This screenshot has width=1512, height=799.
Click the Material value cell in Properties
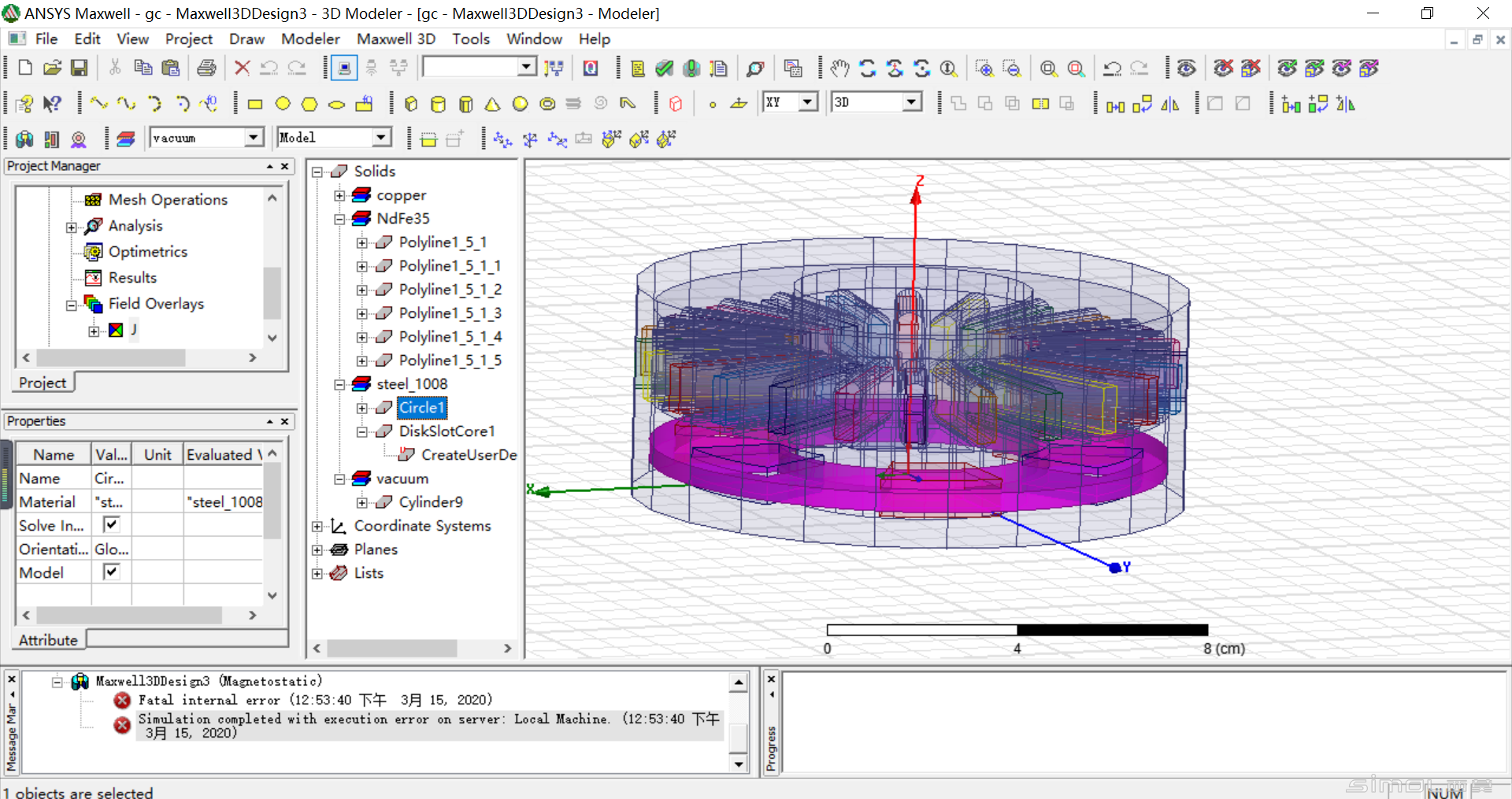[111, 501]
